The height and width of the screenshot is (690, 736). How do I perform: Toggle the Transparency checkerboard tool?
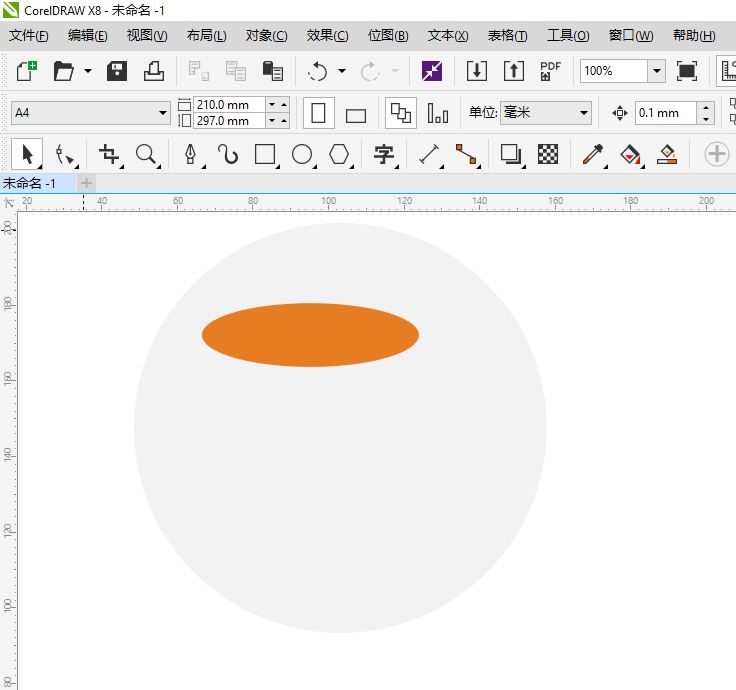(x=548, y=154)
